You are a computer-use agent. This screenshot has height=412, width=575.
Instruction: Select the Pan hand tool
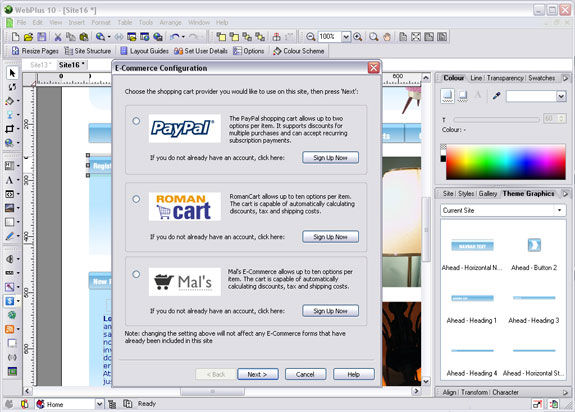tap(387, 37)
